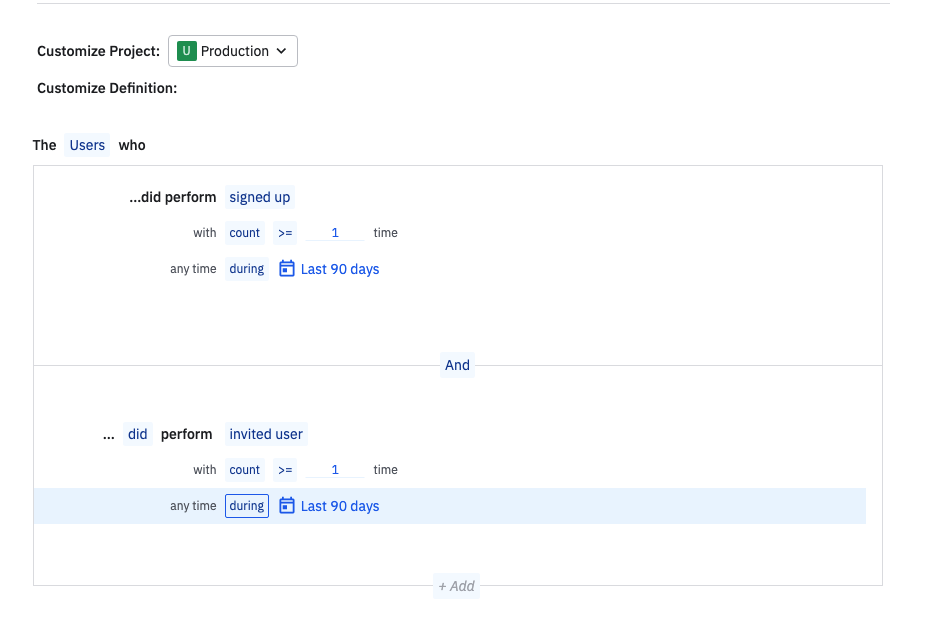Edit count value field for invited user
The height and width of the screenshot is (620, 927).
tap(335, 470)
